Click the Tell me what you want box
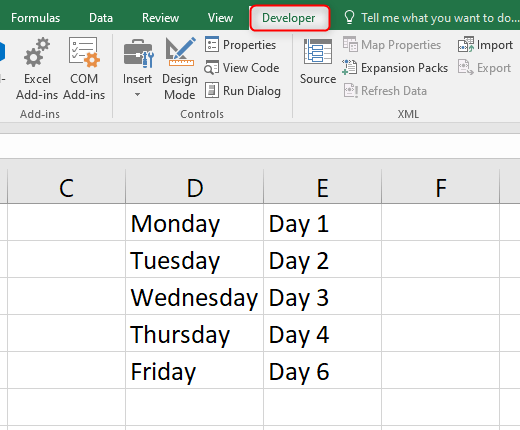The height and width of the screenshot is (430, 520). pos(440,18)
